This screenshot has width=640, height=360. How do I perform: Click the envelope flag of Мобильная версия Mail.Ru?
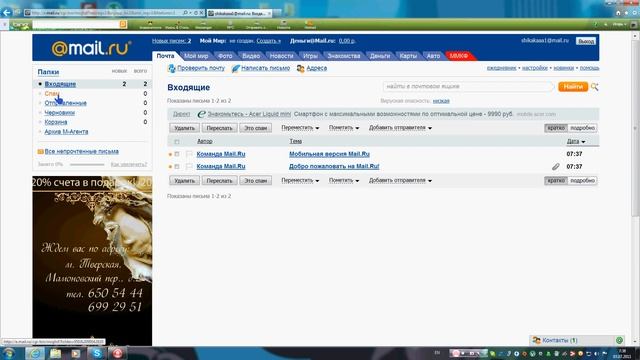pos(189,154)
